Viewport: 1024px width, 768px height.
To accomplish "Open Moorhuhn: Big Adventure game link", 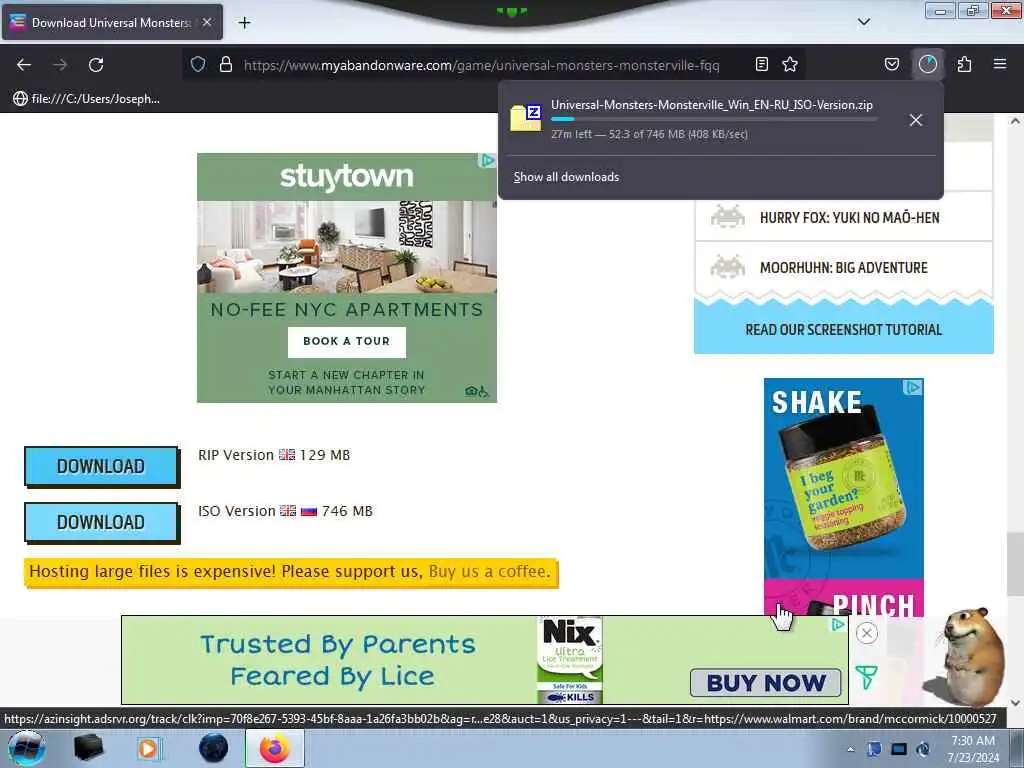I will (x=843, y=268).
